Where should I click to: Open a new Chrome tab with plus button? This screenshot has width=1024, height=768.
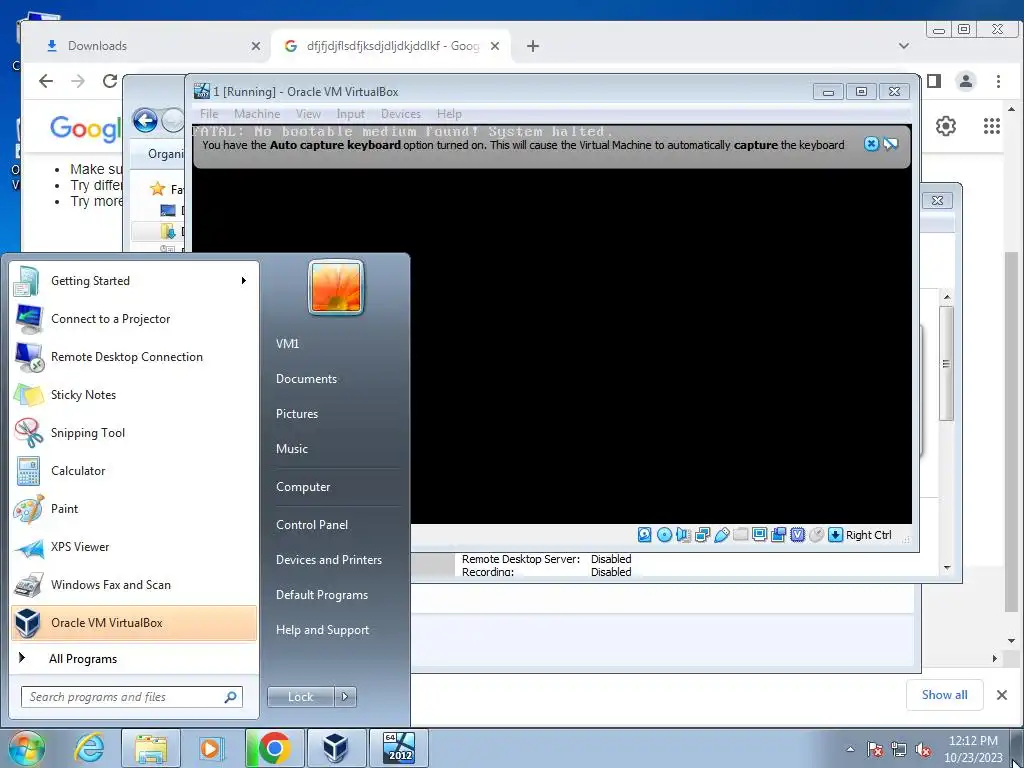(x=533, y=46)
